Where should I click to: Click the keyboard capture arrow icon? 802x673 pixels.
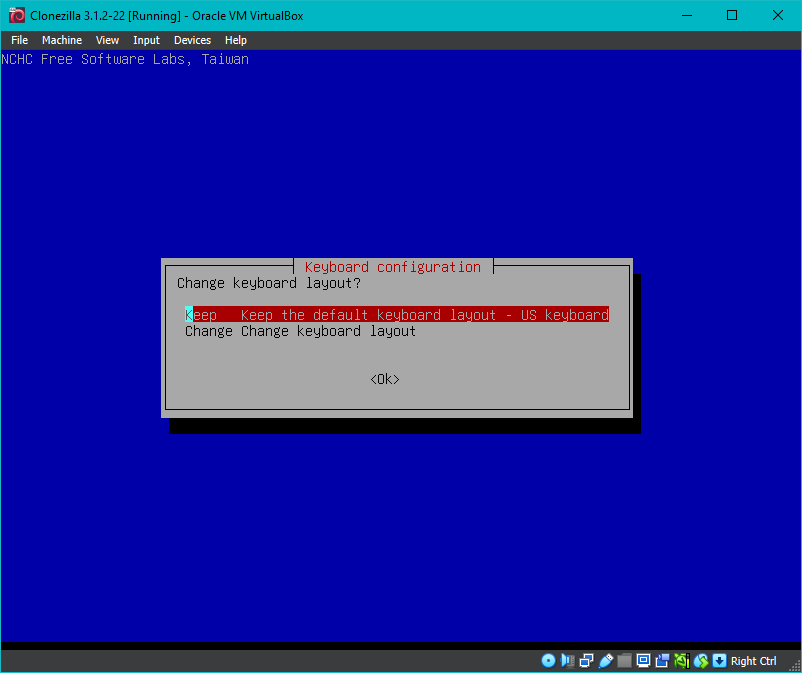[x=719, y=661]
